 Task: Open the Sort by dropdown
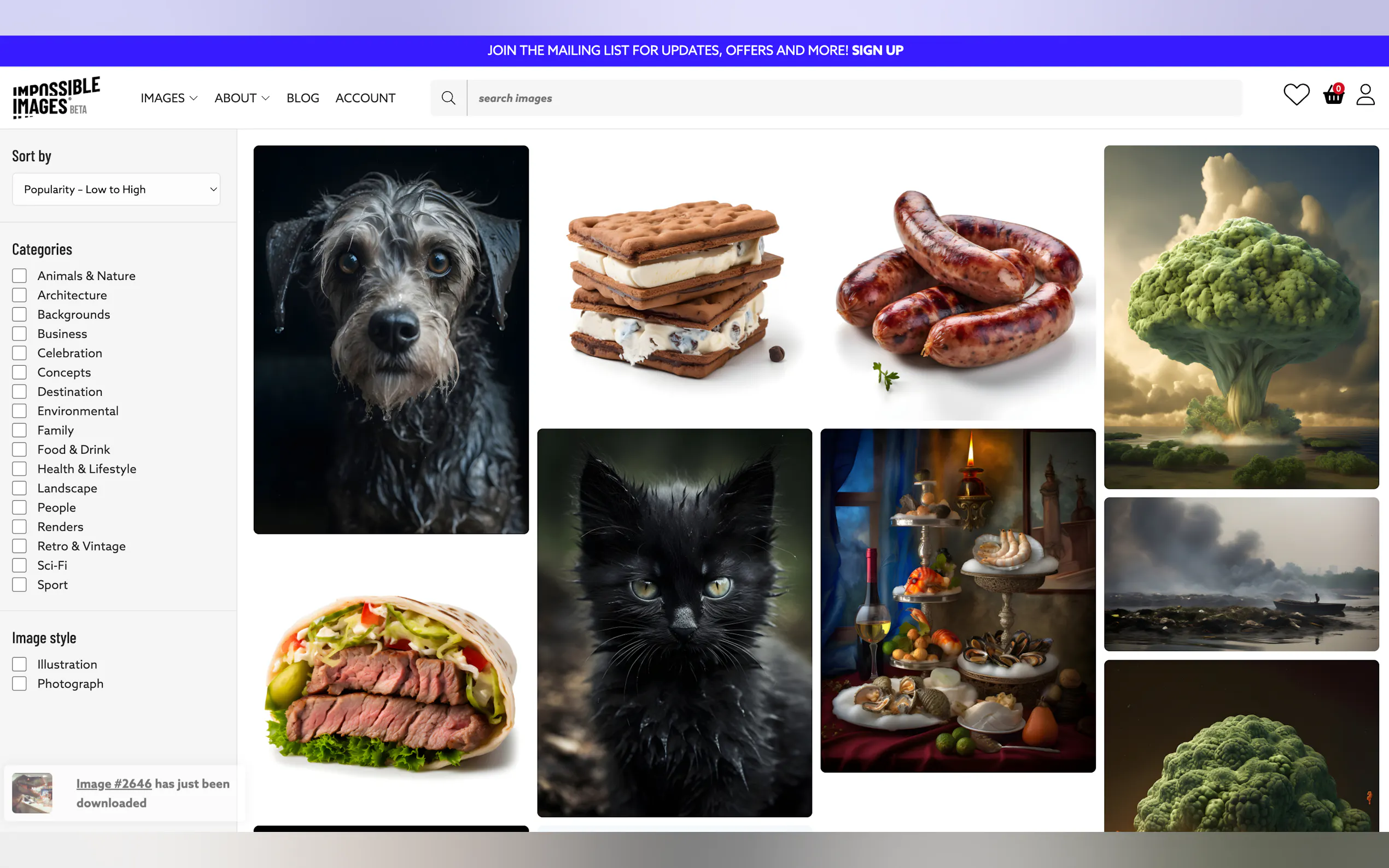tap(116, 189)
